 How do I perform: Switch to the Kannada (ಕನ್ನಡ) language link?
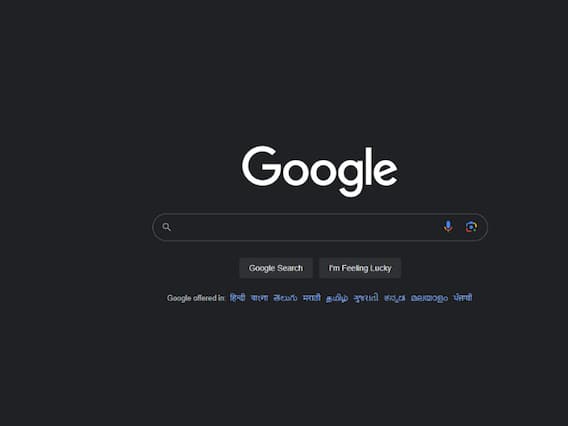click(x=394, y=298)
